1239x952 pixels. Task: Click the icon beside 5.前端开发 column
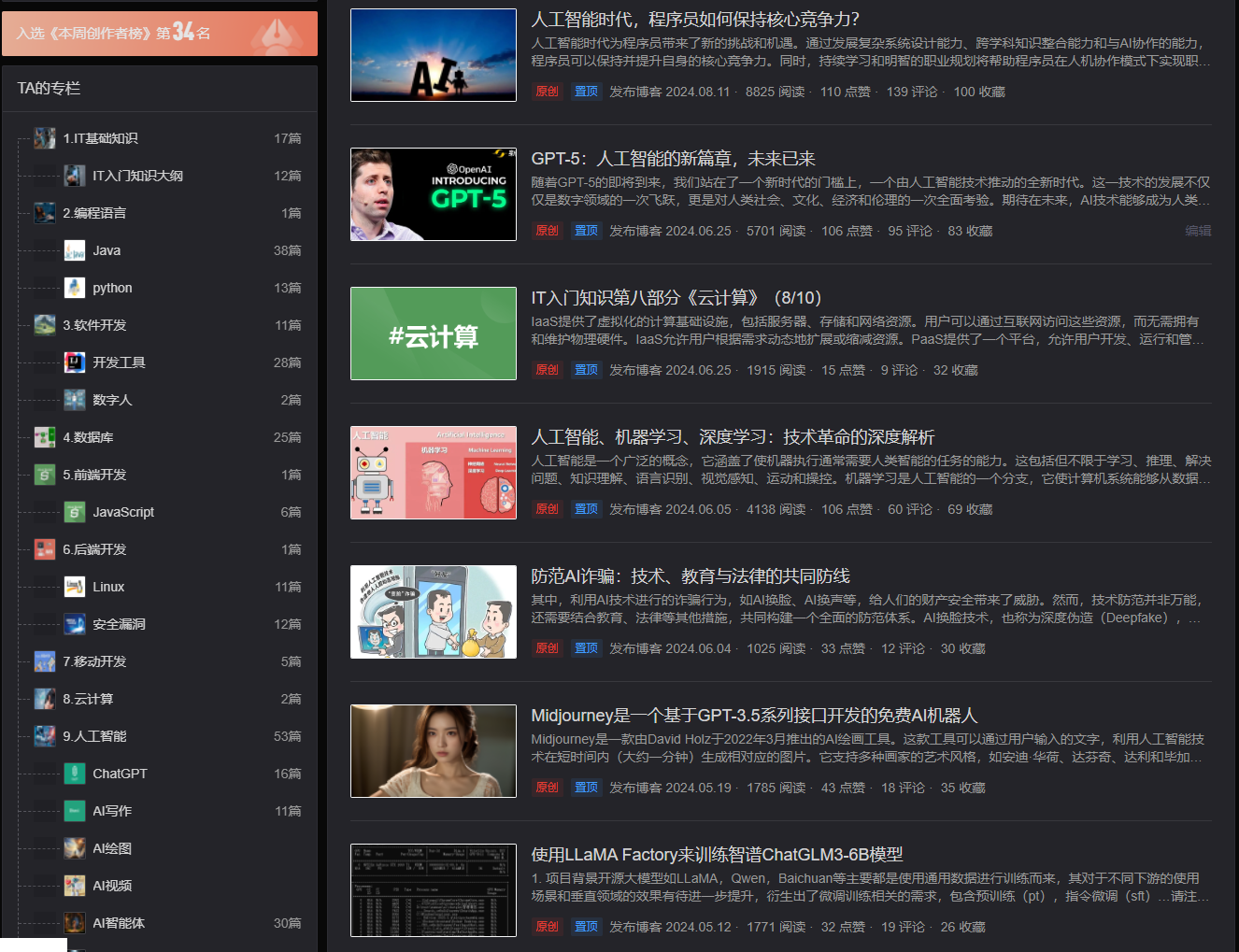pyautogui.click(x=45, y=475)
